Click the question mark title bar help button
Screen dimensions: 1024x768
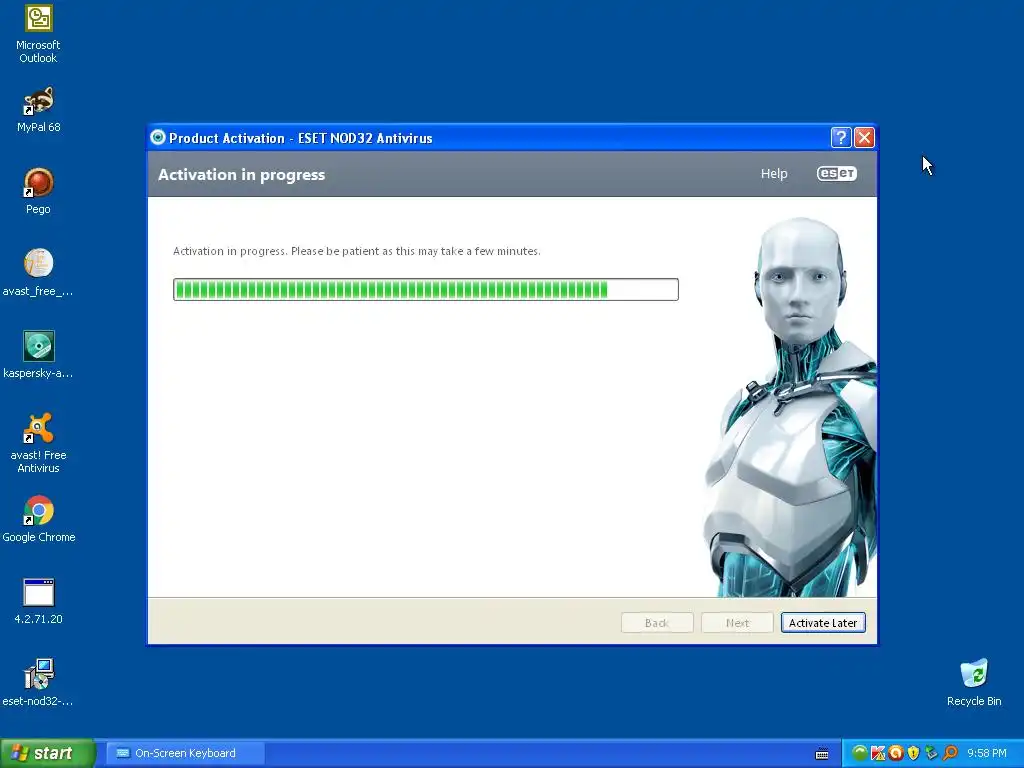(x=840, y=138)
